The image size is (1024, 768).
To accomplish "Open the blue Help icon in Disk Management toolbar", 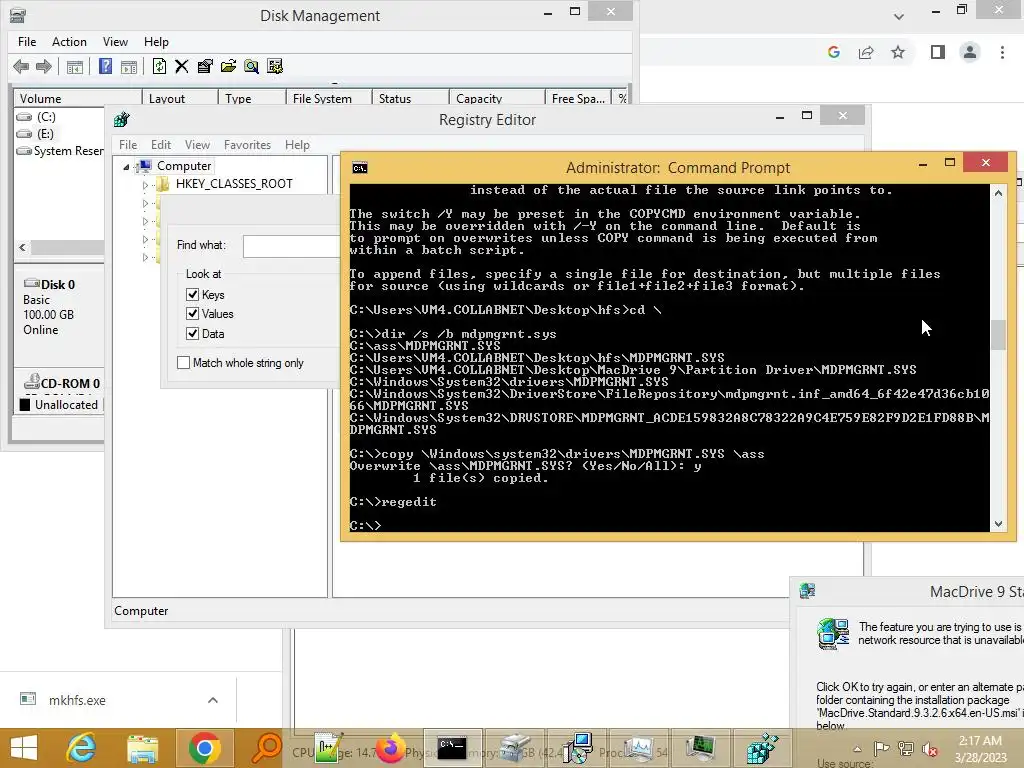I will coord(105,66).
